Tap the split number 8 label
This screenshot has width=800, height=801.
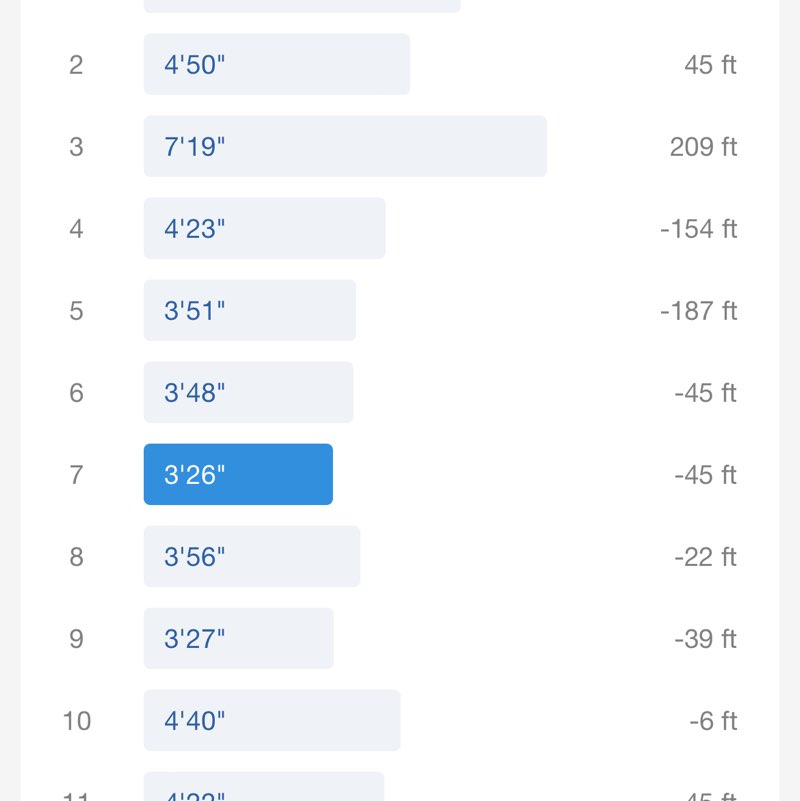click(76, 557)
